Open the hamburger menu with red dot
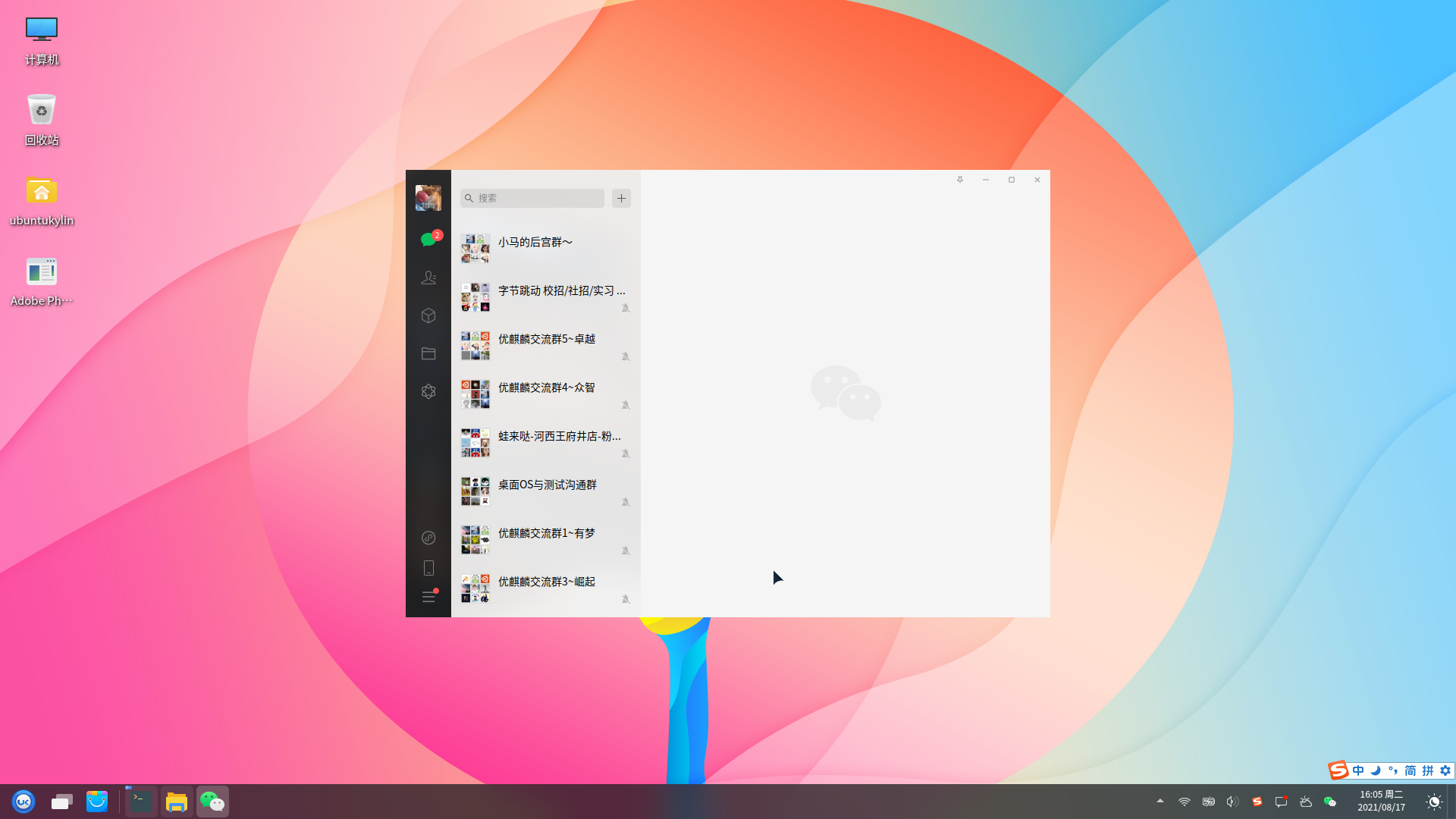This screenshot has width=1456, height=819. point(428,597)
